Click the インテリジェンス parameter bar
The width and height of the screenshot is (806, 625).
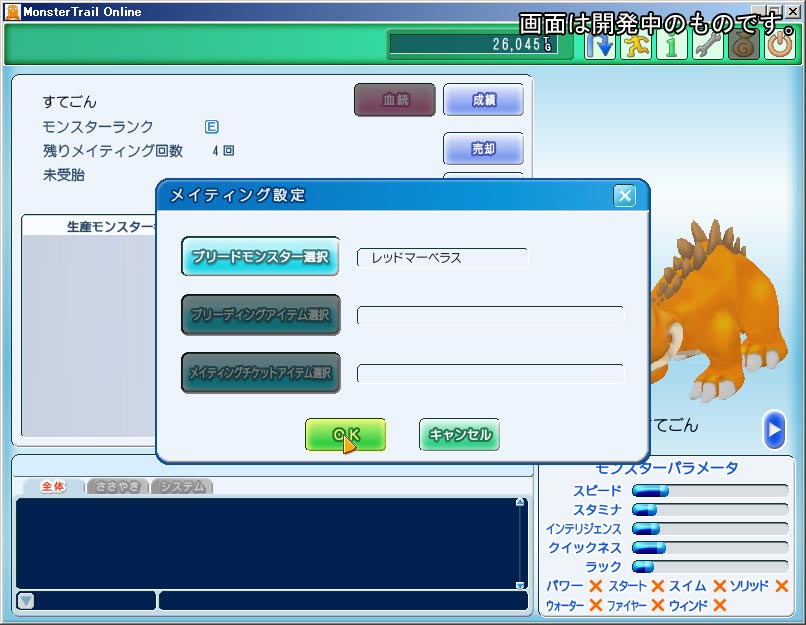click(710, 529)
